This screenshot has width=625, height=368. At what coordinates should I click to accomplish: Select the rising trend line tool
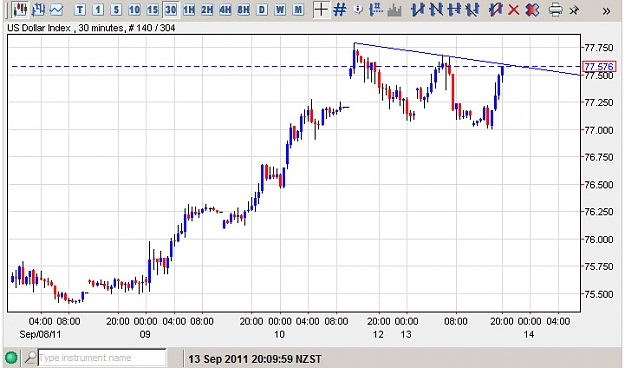[x=417, y=10]
